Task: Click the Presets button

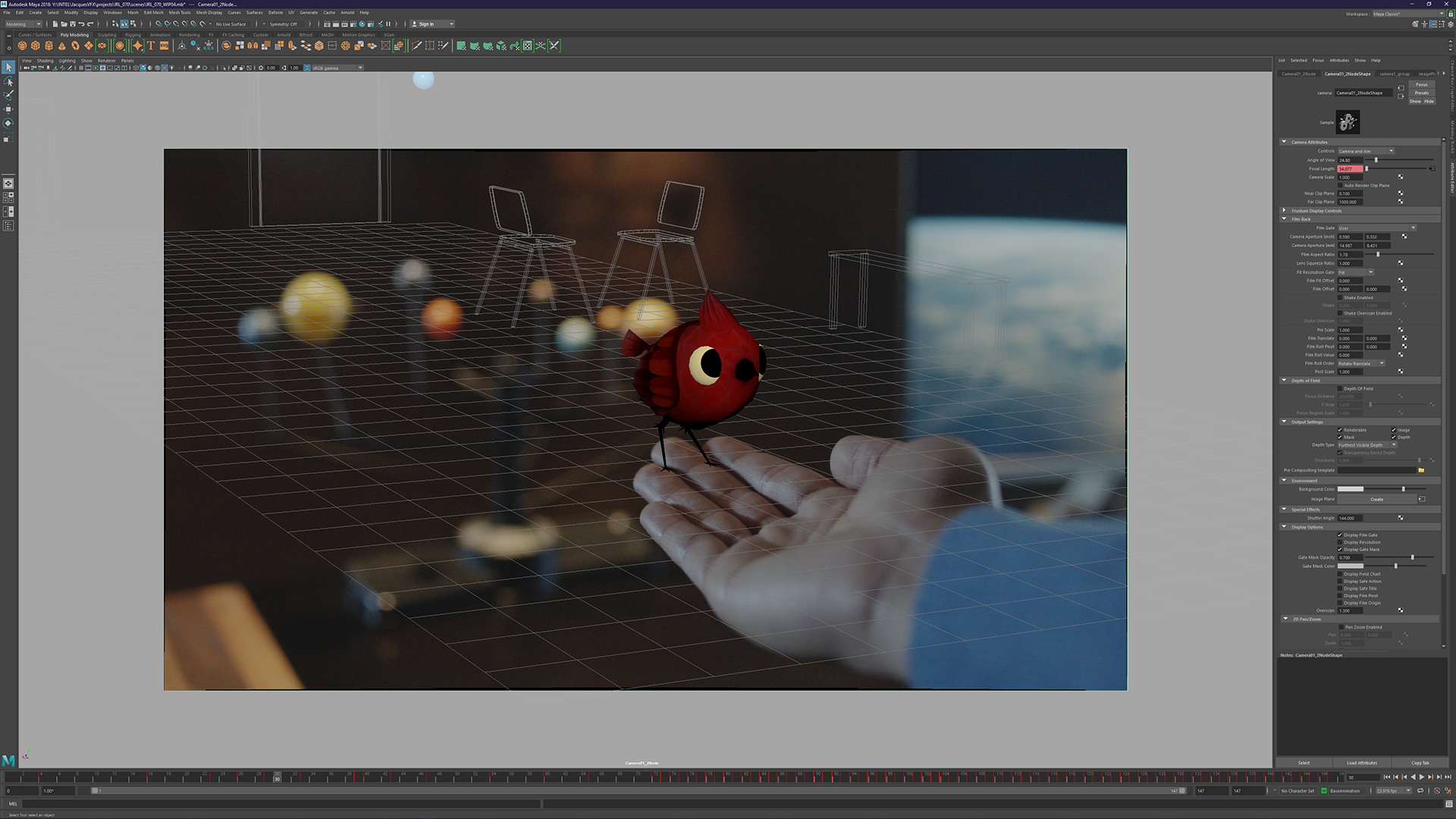Action: [1421, 93]
